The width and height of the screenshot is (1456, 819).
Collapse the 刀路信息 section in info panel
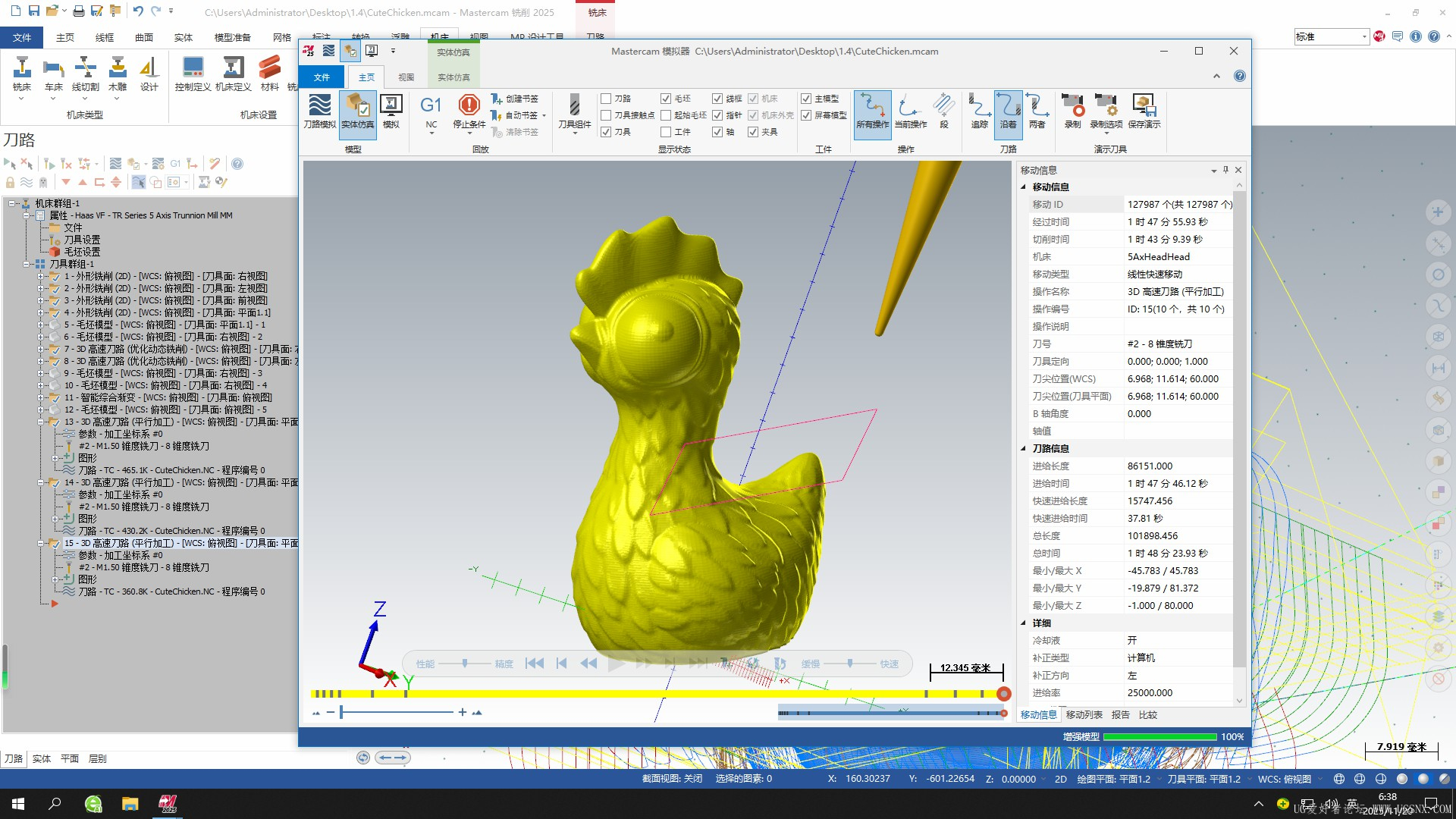tap(1023, 449)
